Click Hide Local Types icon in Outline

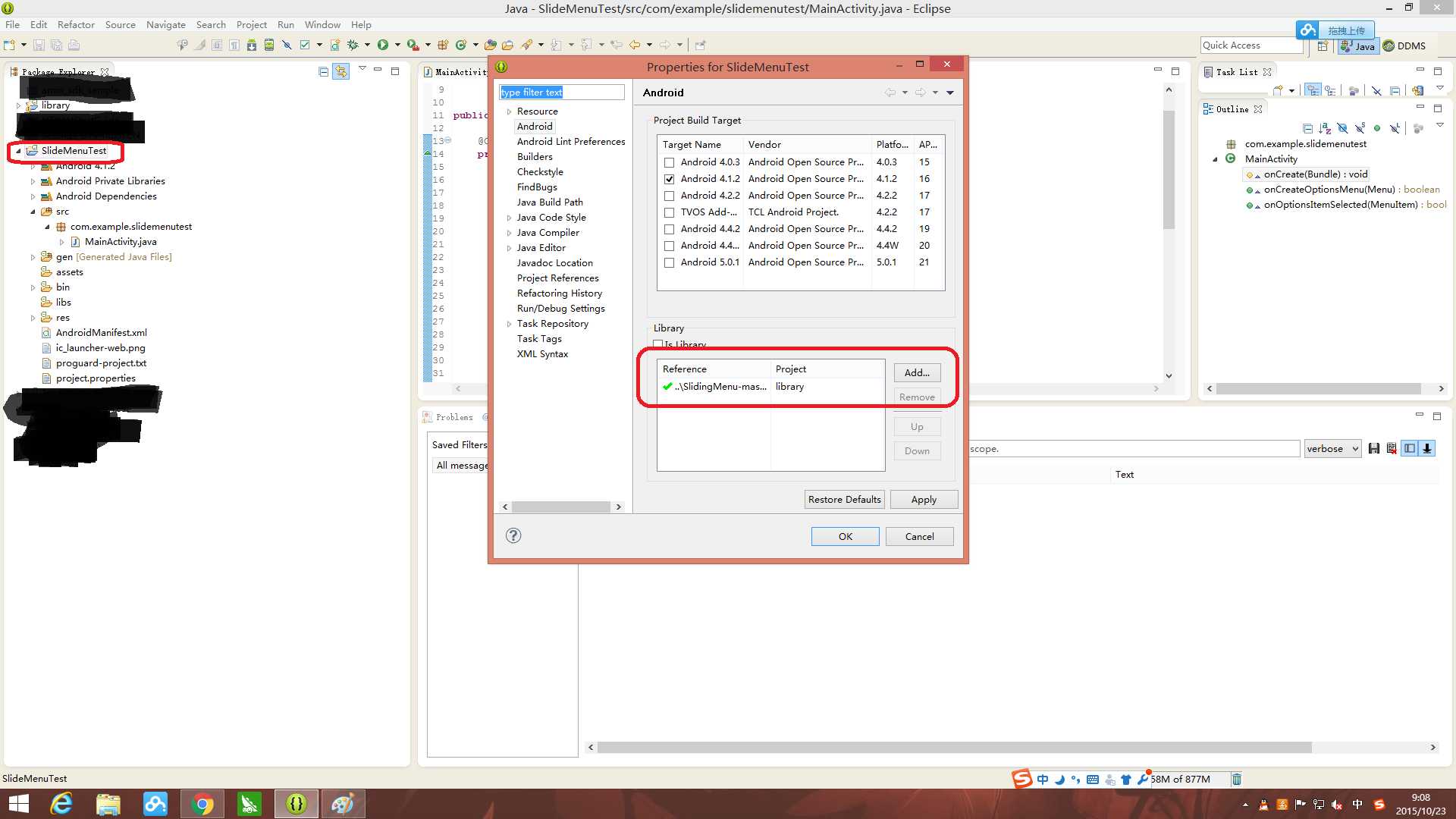[1395, 128]
